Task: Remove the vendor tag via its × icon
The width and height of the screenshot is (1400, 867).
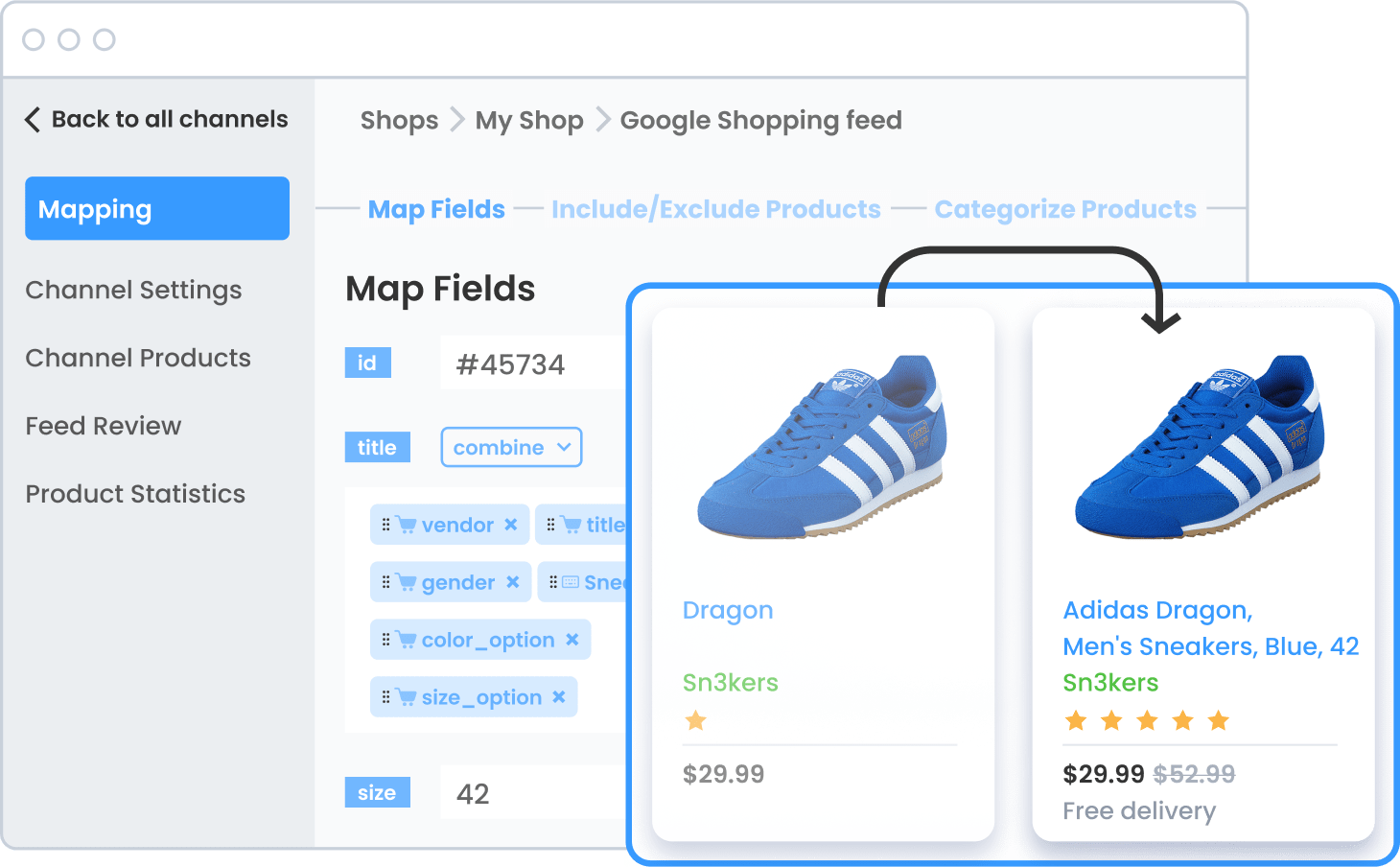Action: click(x=512, y=525)
